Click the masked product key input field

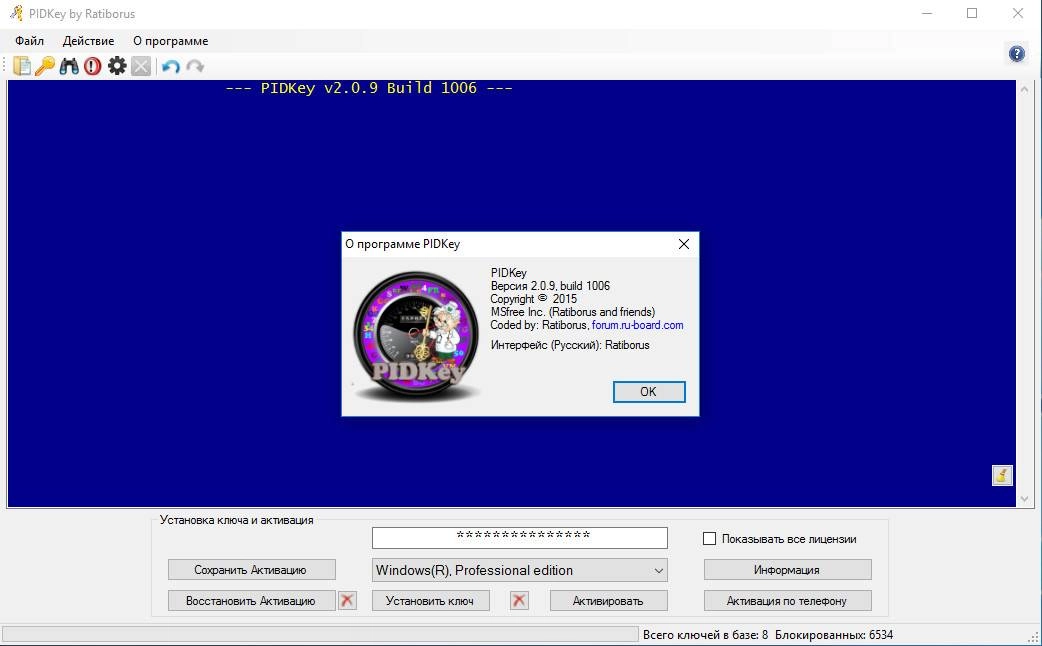pyautogui.click(x=520, y=538)
